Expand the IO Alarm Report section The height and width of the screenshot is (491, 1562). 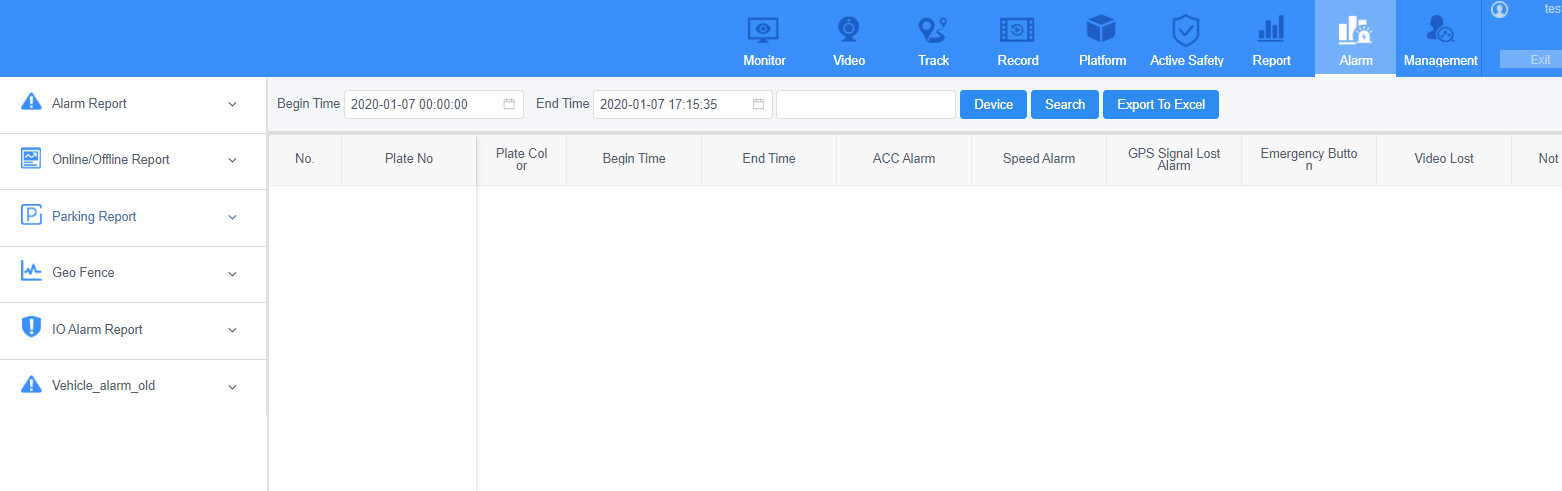[133, 330]
